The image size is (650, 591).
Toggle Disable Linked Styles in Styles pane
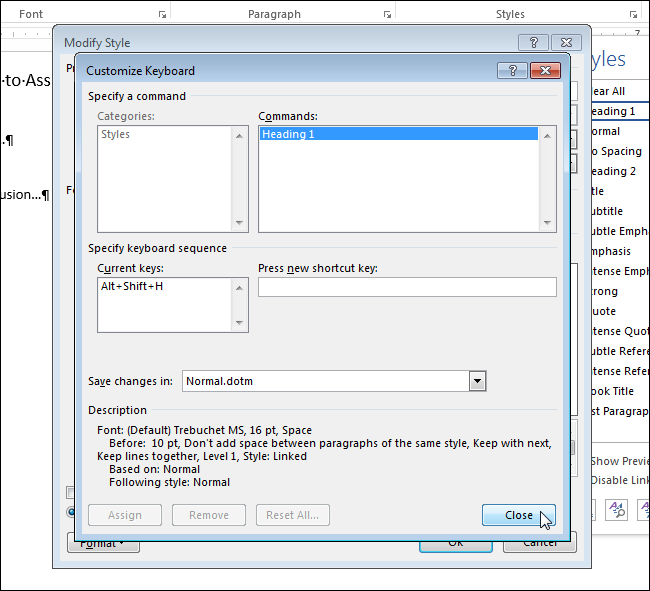point(620,480)
